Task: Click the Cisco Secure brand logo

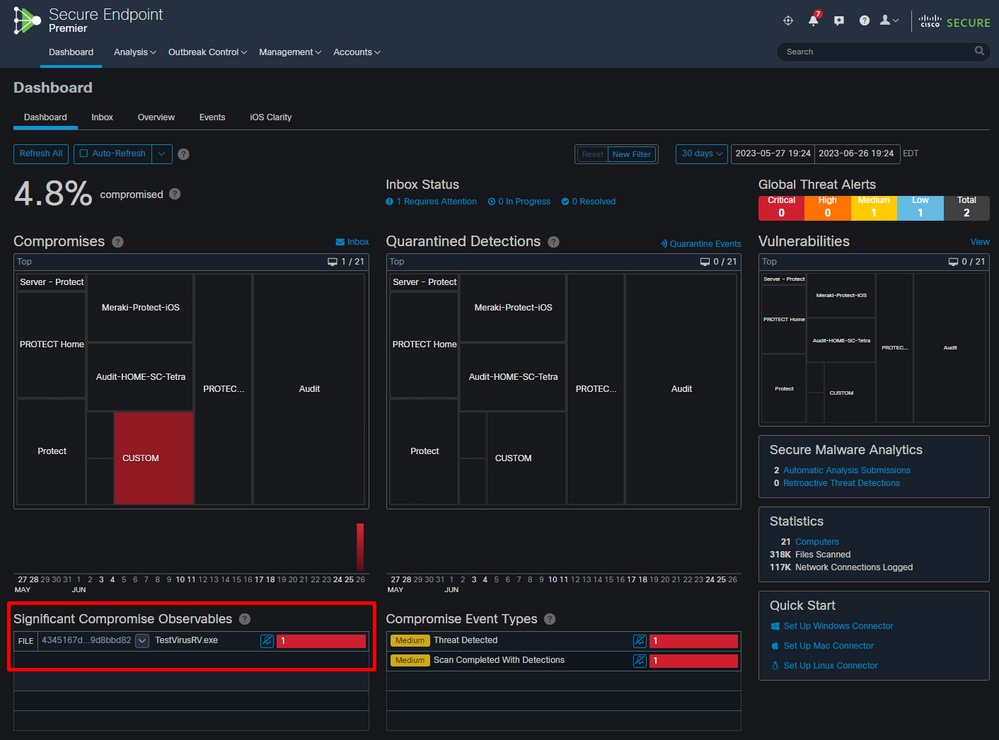Action: point(954,22)
